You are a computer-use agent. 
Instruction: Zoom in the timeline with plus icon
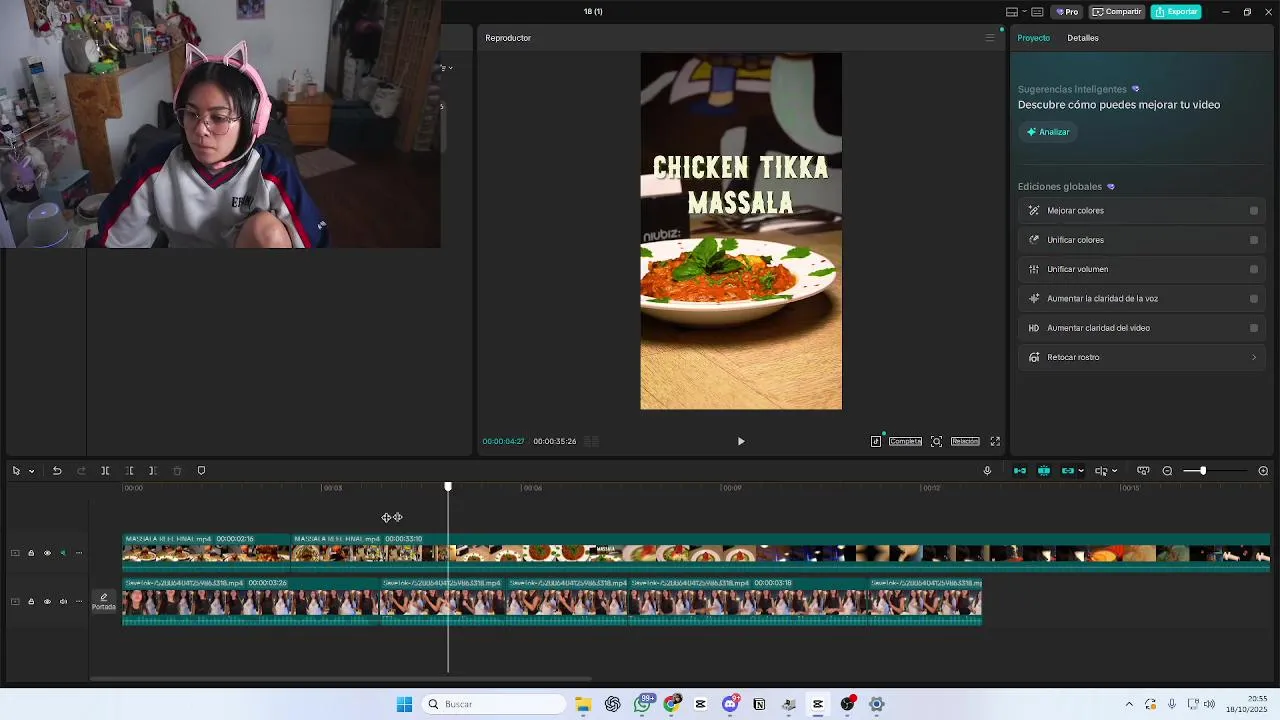point(1263,471)
